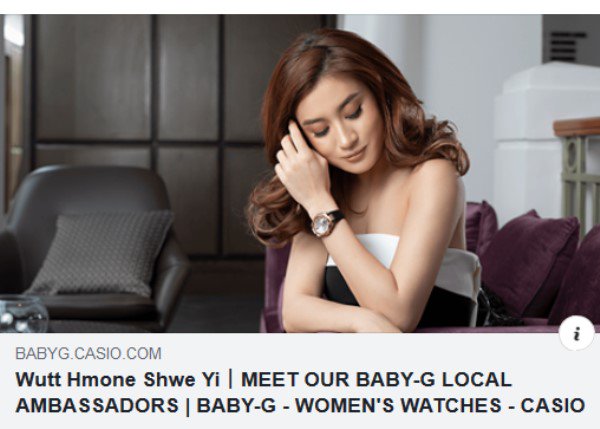Click the rose-gold wristwatch in the photo
Screen dimensions: 600x429
pos(324,223)
